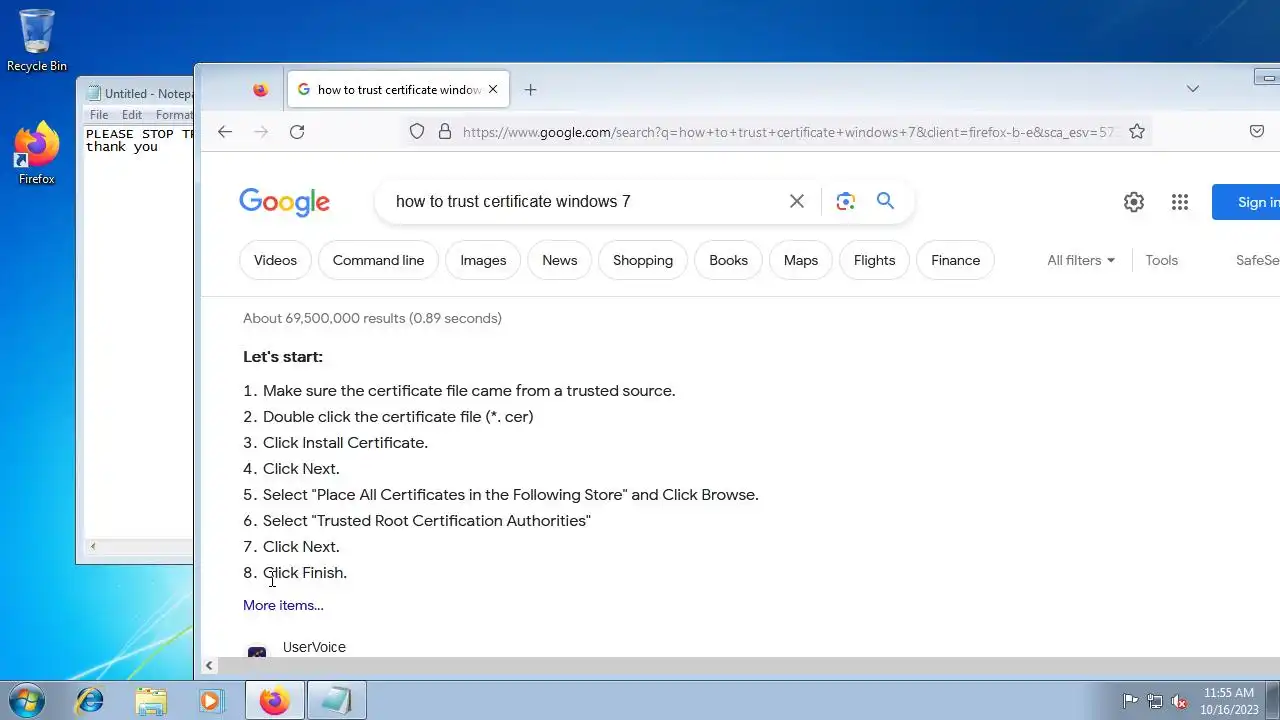Open the list all tabs chevron
Screen dimensions: 1280x720
coord(1192,89)
